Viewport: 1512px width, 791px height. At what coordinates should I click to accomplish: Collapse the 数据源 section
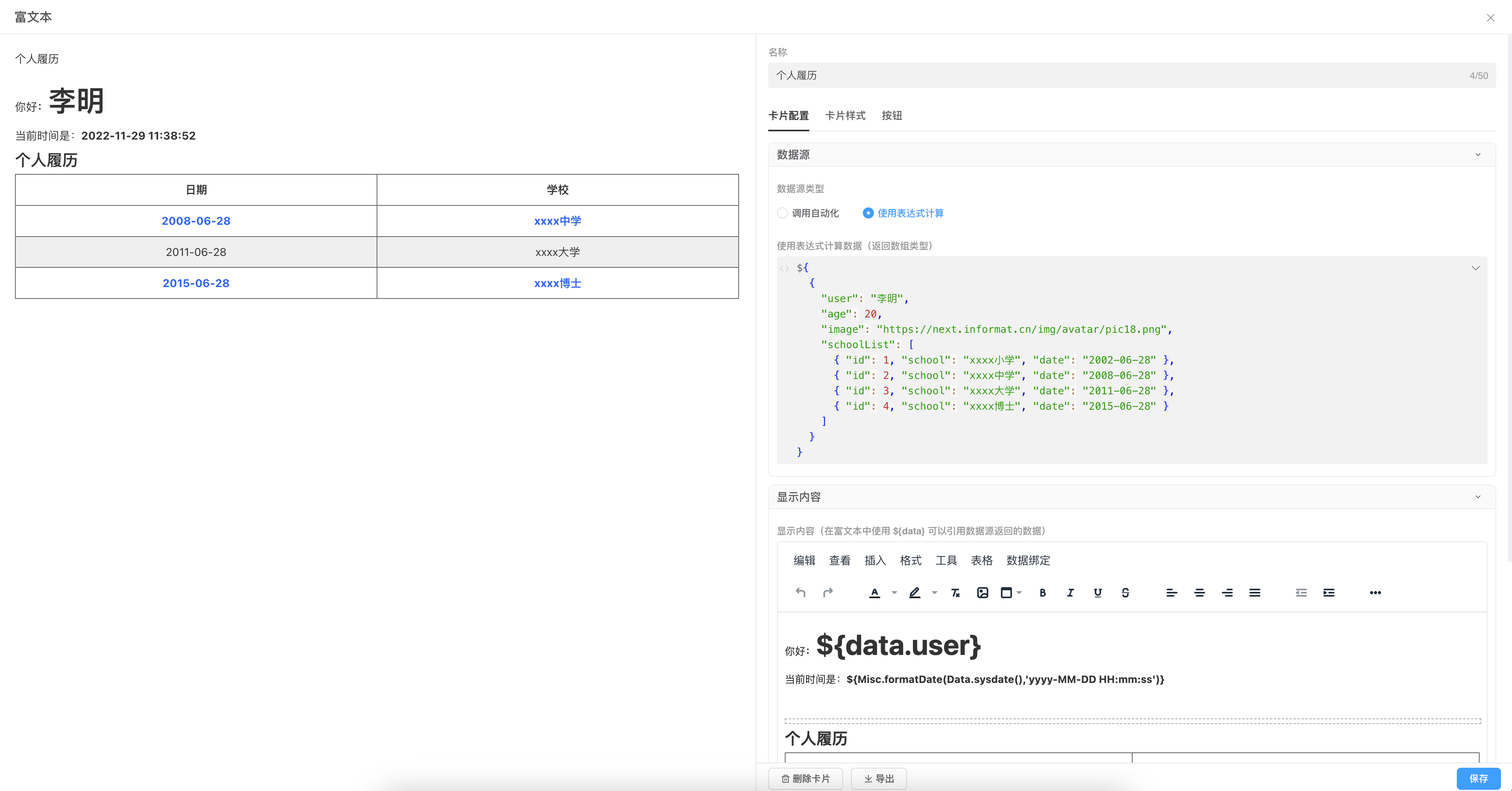(x=1478, y=155)
